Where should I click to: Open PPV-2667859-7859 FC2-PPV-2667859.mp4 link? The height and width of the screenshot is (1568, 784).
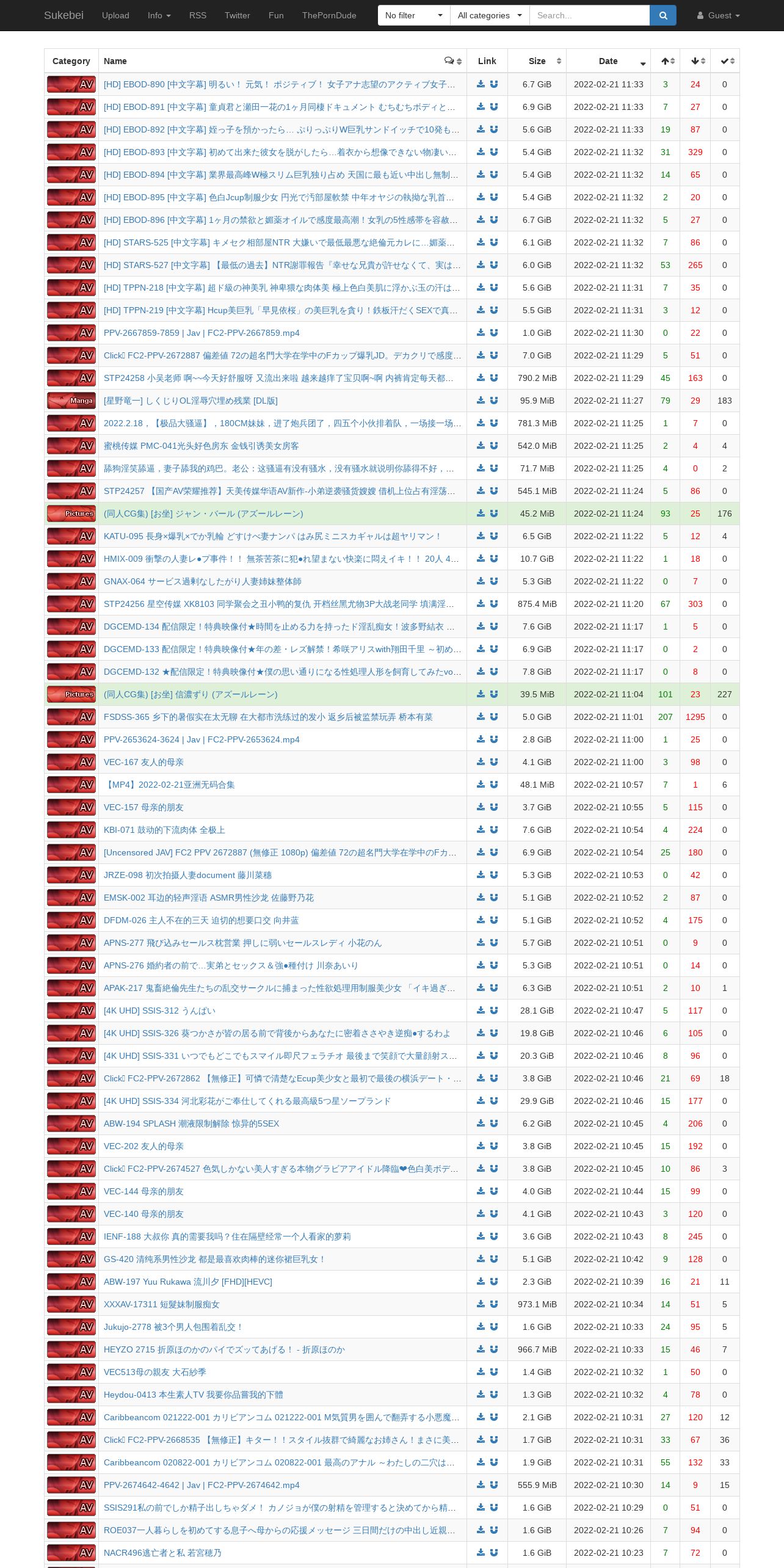coord(201,333)
